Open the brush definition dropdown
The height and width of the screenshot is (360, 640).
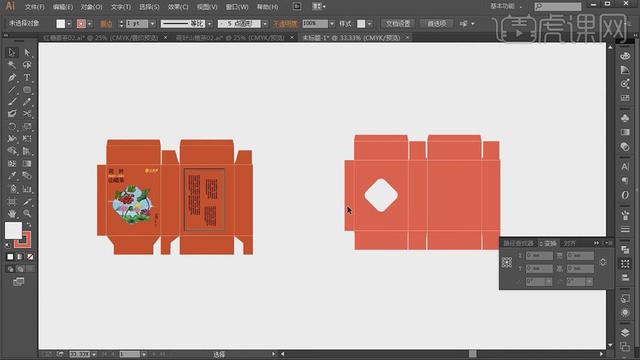point(265,24)
